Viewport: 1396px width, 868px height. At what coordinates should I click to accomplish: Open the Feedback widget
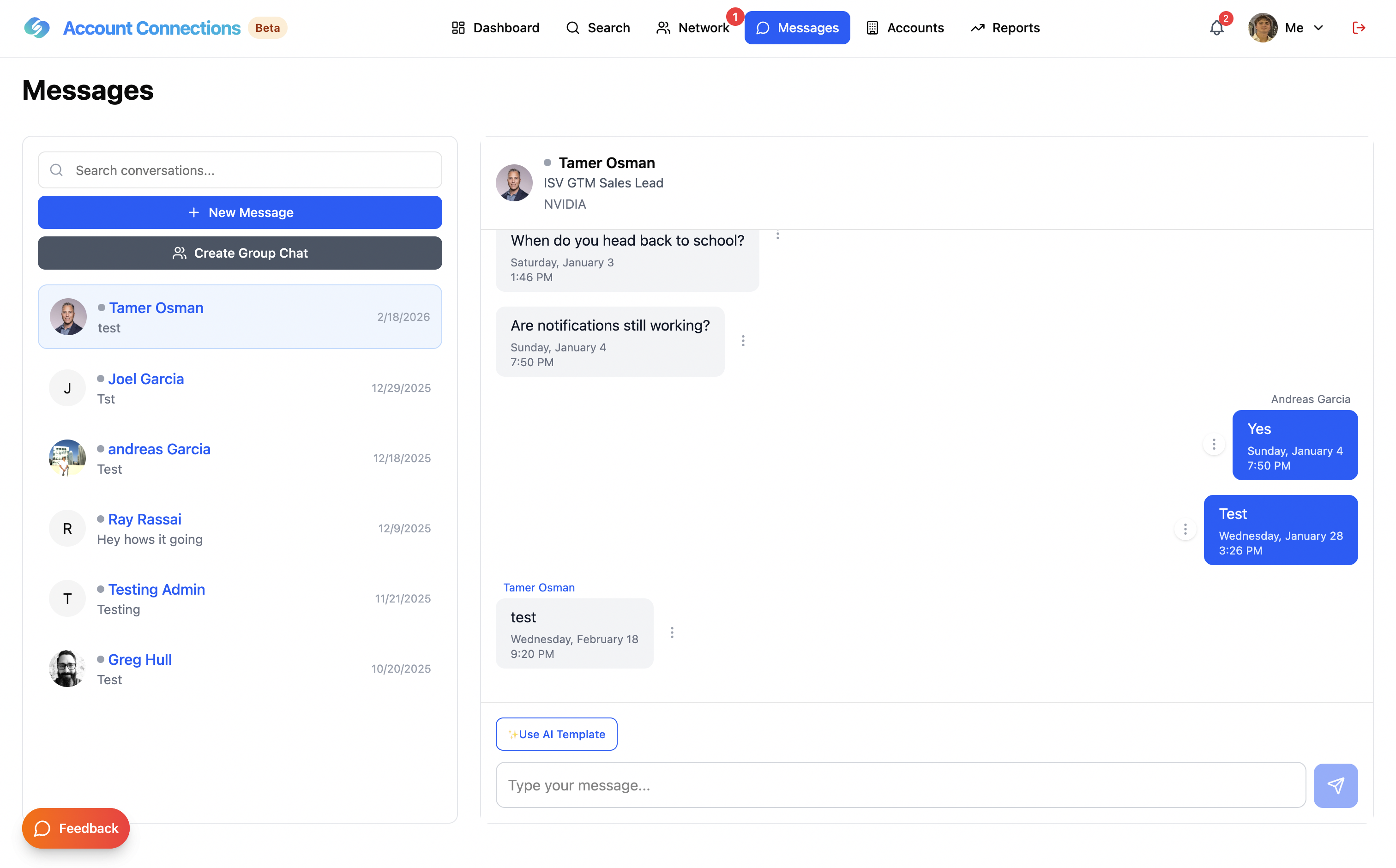[76, 828]
